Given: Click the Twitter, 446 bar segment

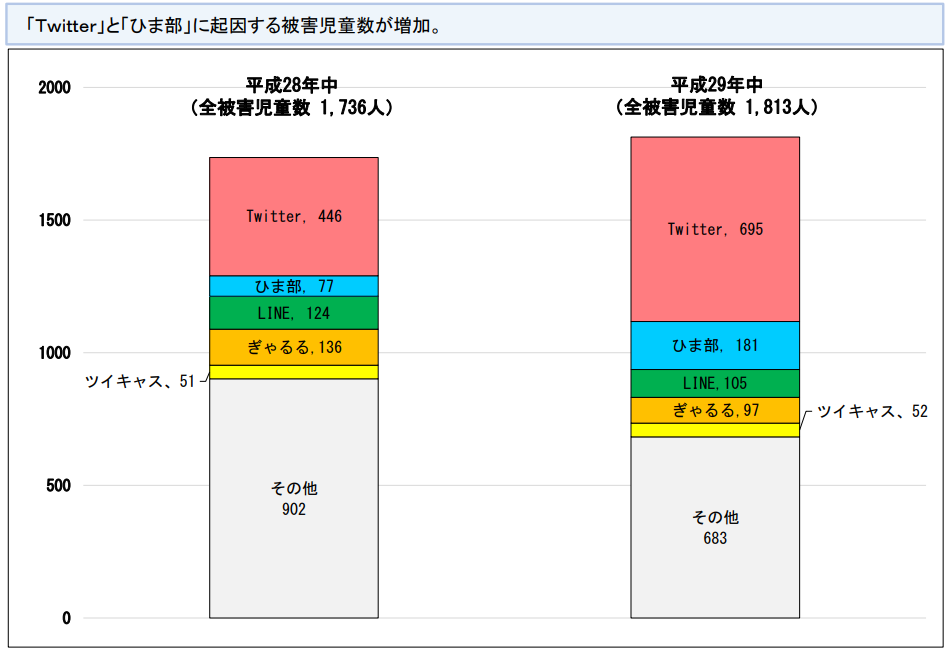Looking at the screenshot, I should (x=294, y=217).
